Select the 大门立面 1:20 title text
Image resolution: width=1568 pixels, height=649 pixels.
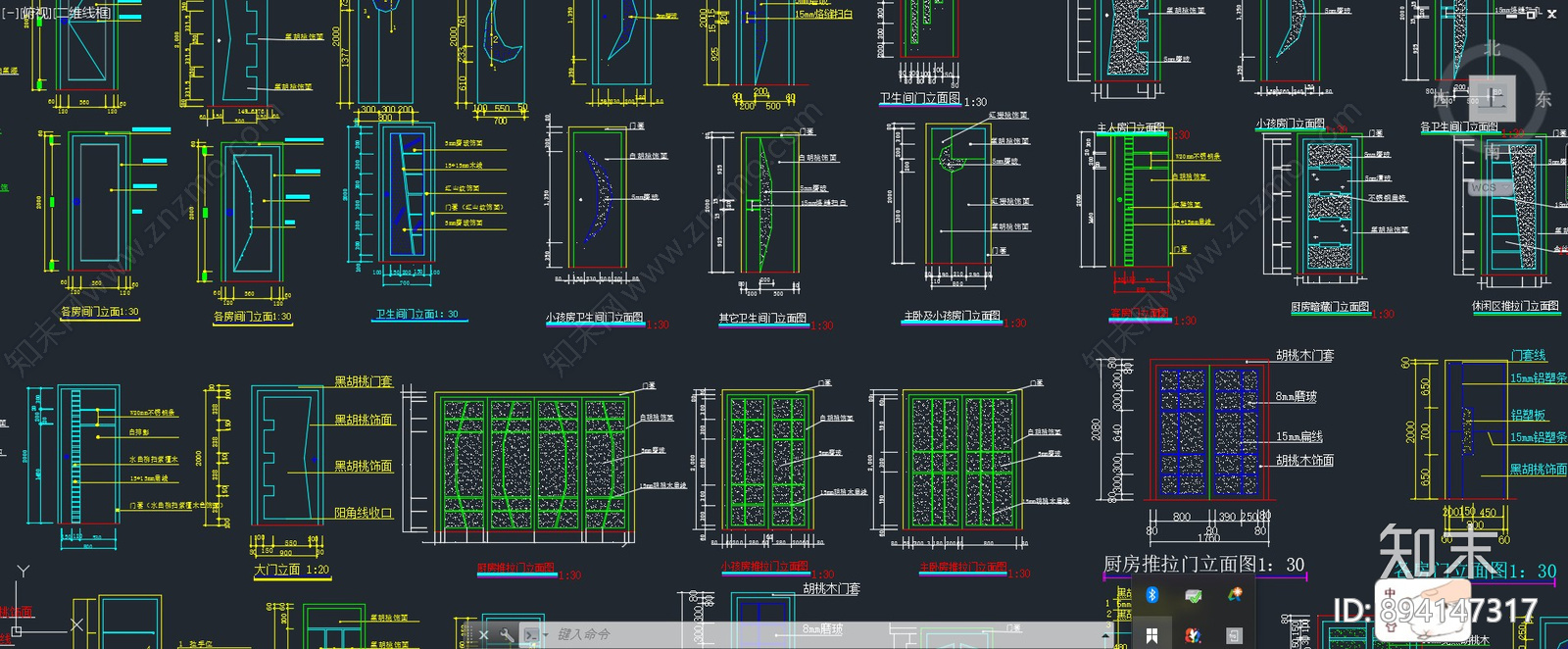[292, 570]
